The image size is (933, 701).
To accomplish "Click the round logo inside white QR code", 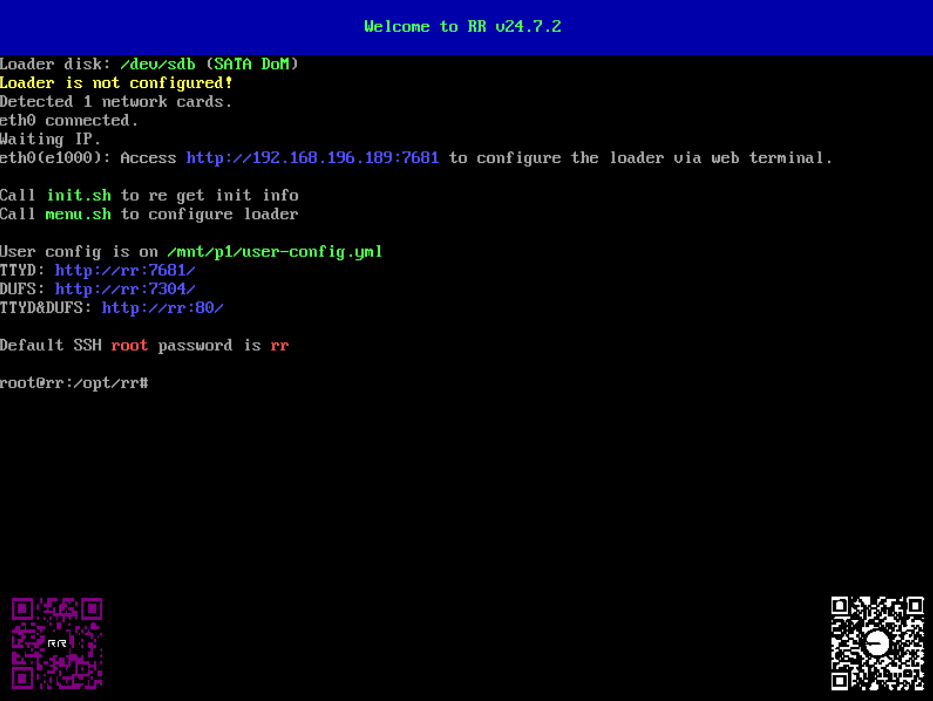I will 877,643.
